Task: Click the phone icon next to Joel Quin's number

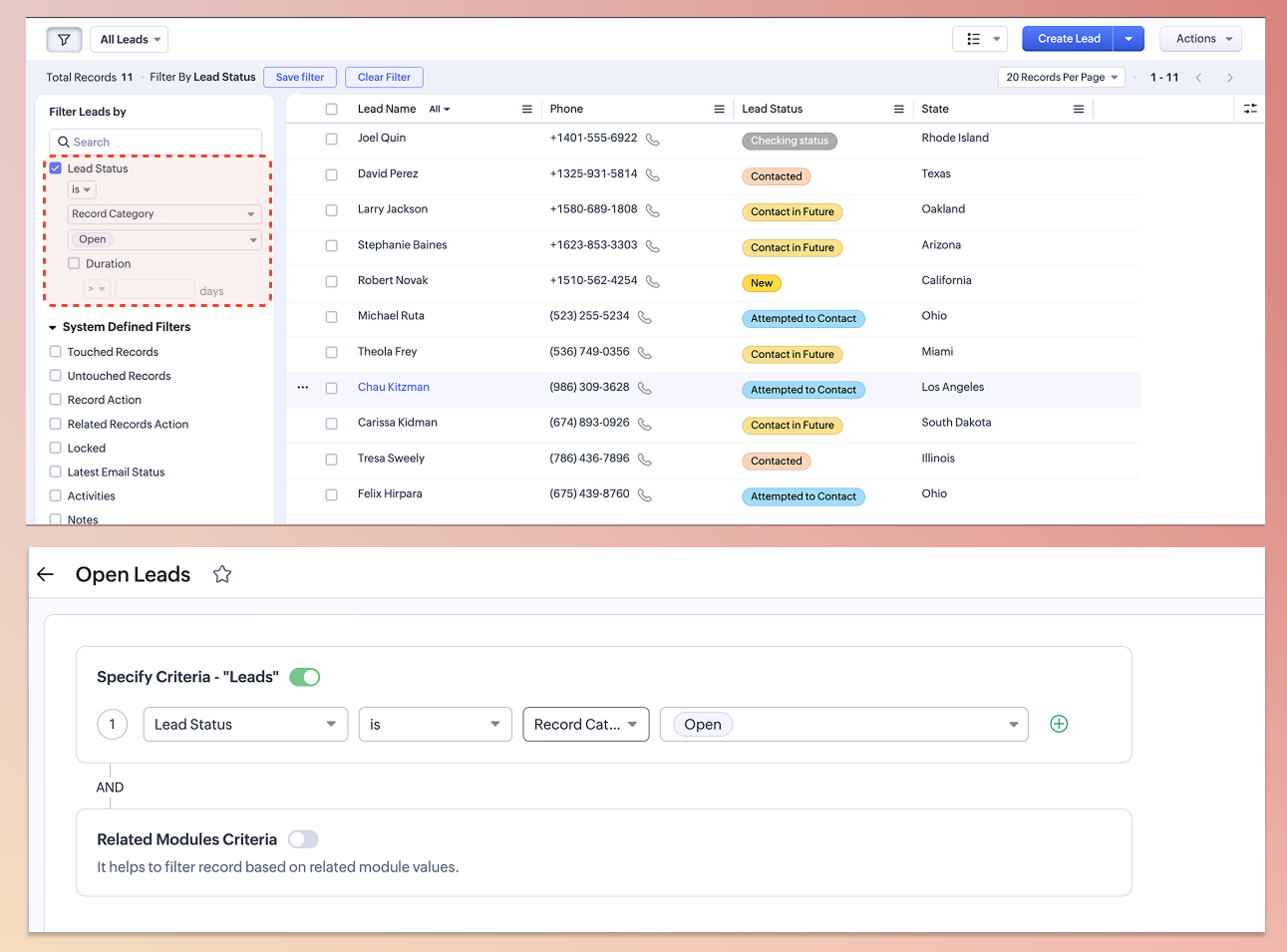Action: 653,140
